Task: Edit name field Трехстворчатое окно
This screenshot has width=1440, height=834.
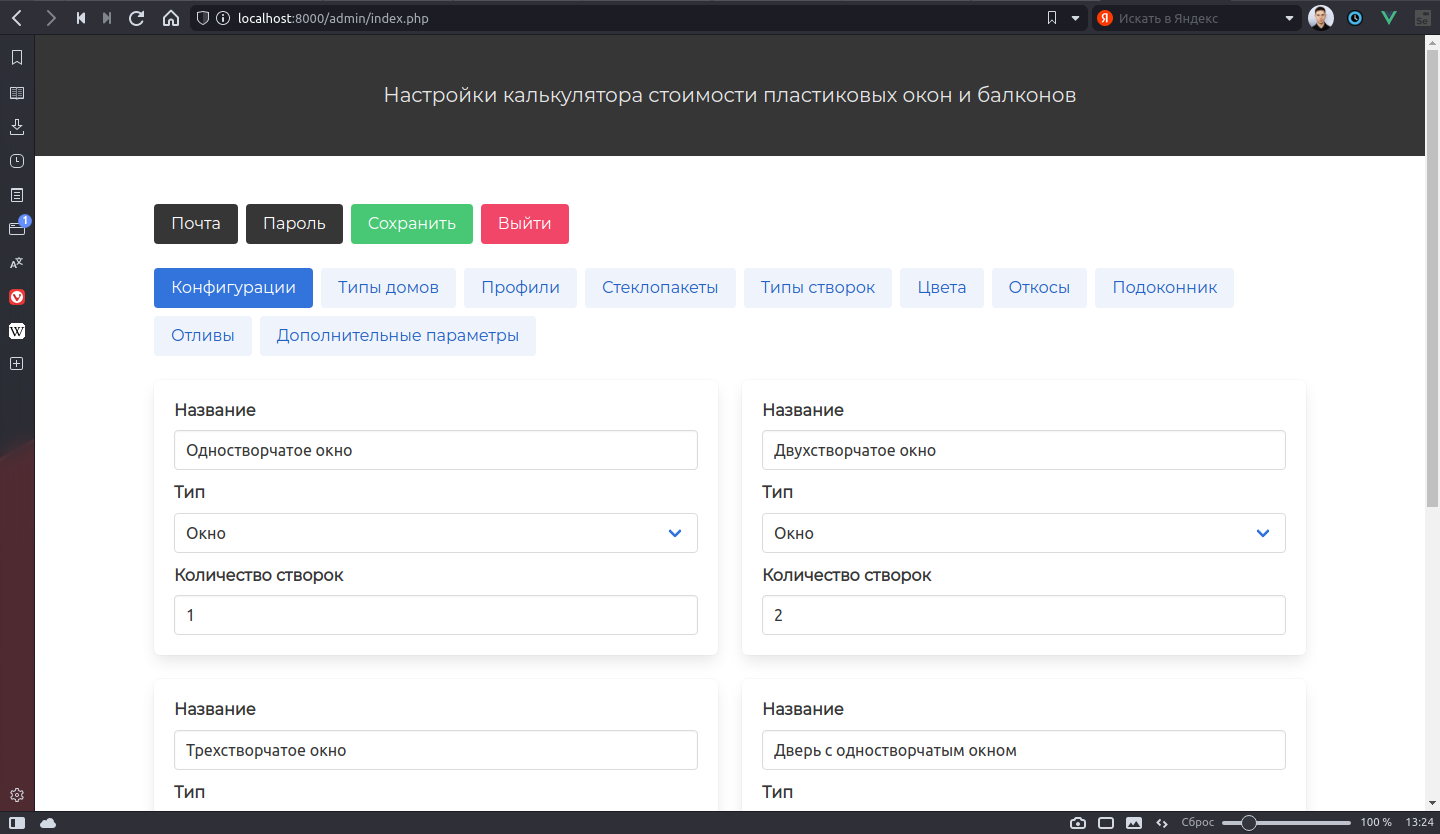Action: pyautogui.click(x=436, y=750)
